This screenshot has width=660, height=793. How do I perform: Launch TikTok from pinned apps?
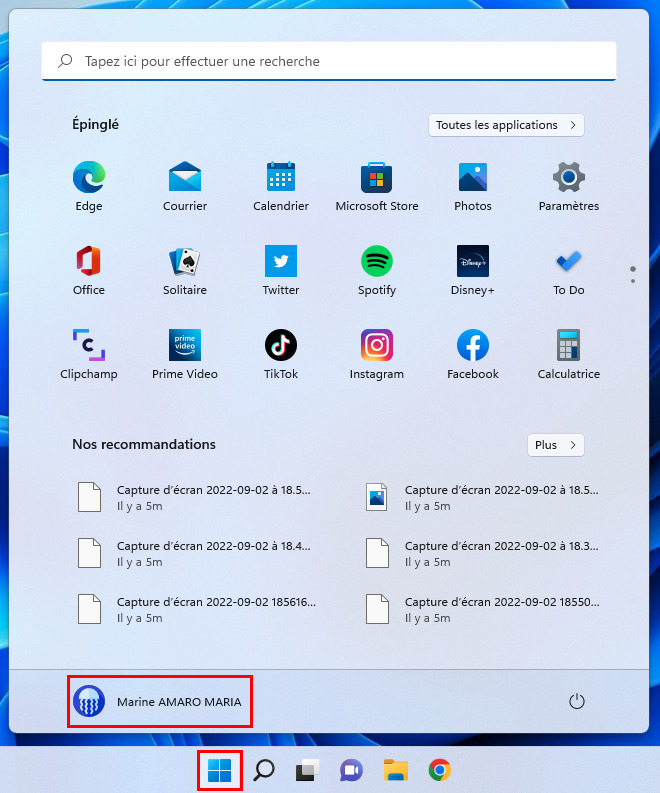tap(281, 354)
